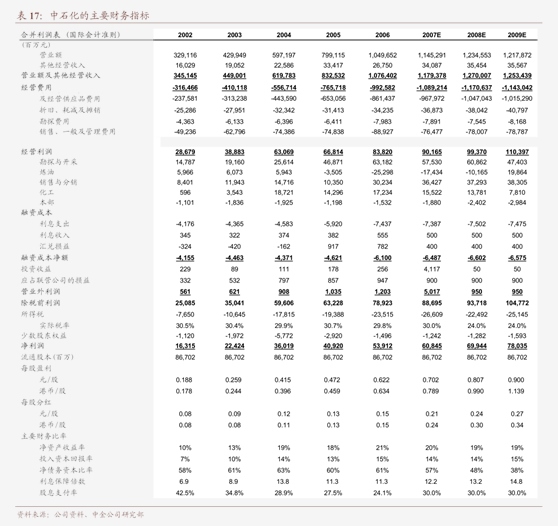The image size is (558, 526).
Task: Select the row label '净利润'
Action: 32,346
